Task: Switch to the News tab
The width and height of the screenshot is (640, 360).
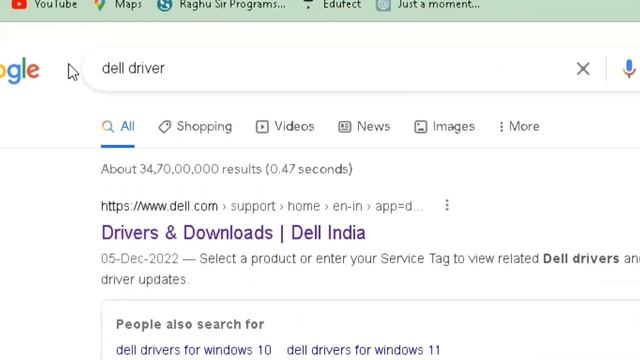Action: click(x=364, y=127)
